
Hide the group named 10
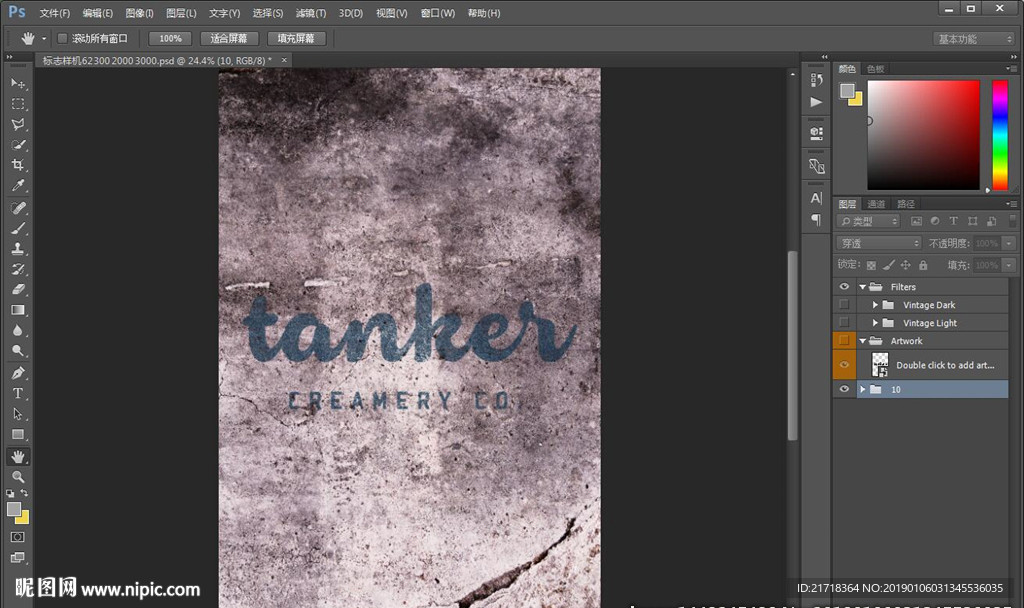click(x=844, y=389)
